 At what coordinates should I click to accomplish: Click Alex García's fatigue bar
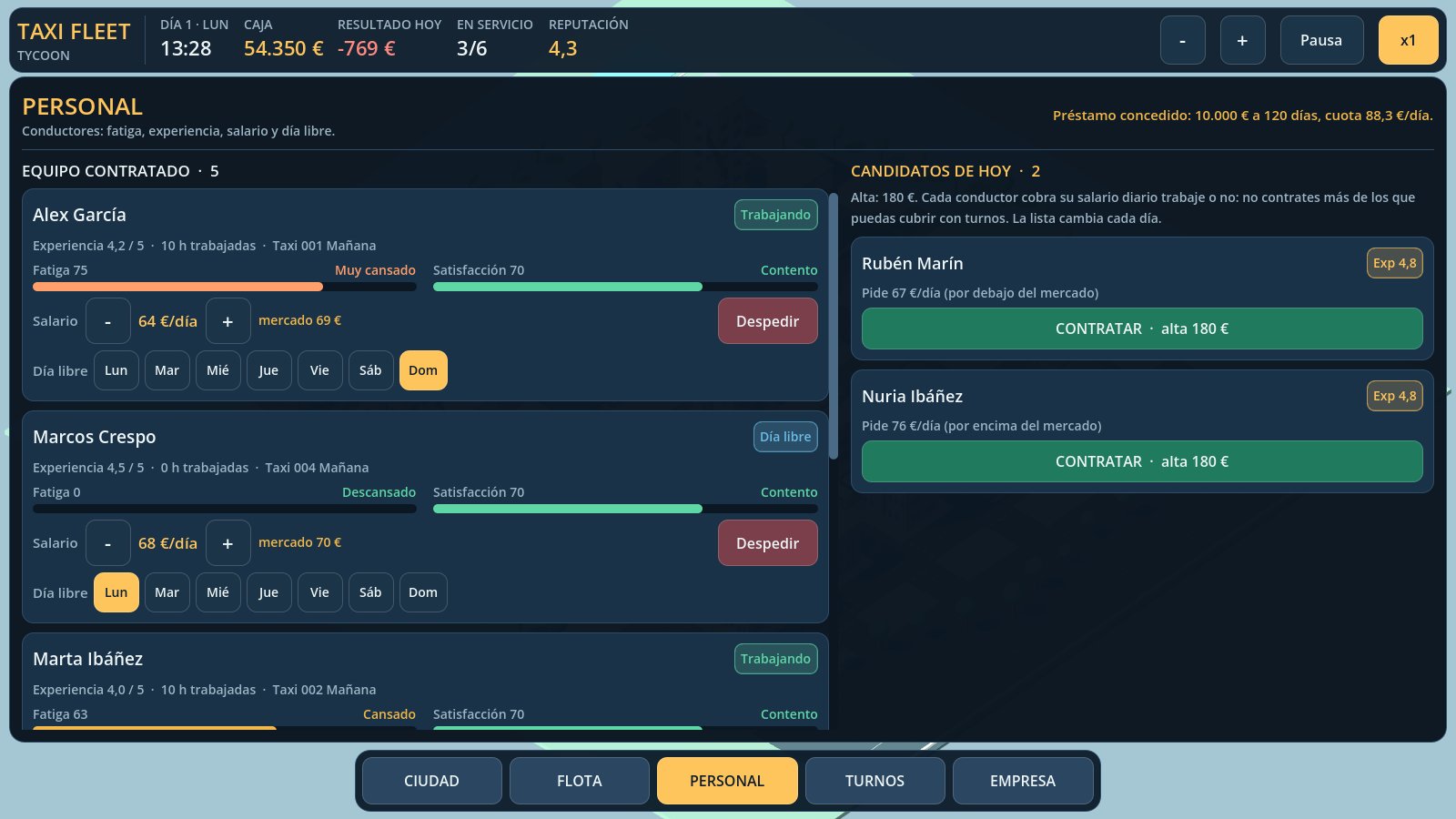pos(225,287)
